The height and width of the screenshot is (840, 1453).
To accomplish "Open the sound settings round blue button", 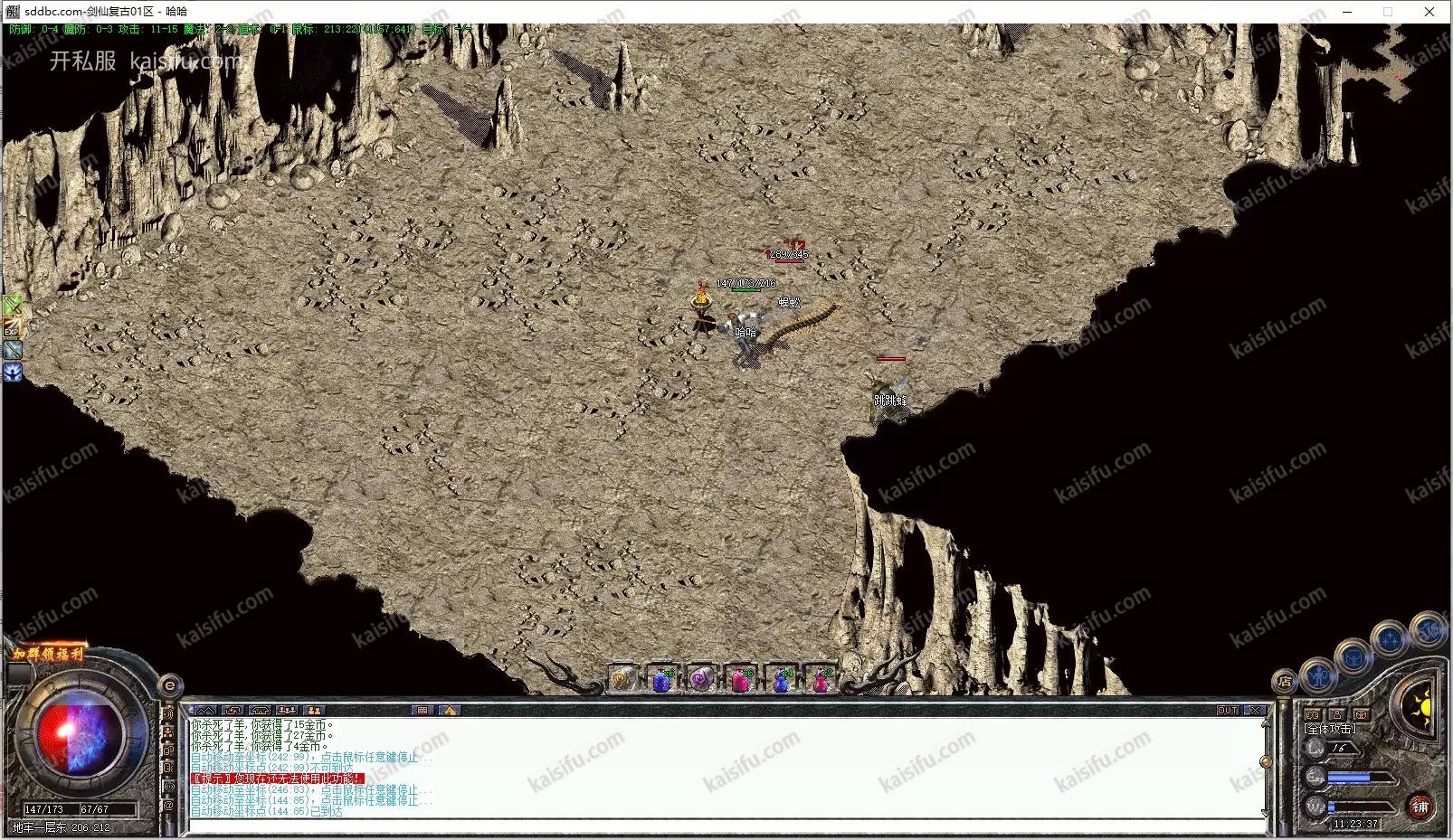I will tap(1429, 629).
